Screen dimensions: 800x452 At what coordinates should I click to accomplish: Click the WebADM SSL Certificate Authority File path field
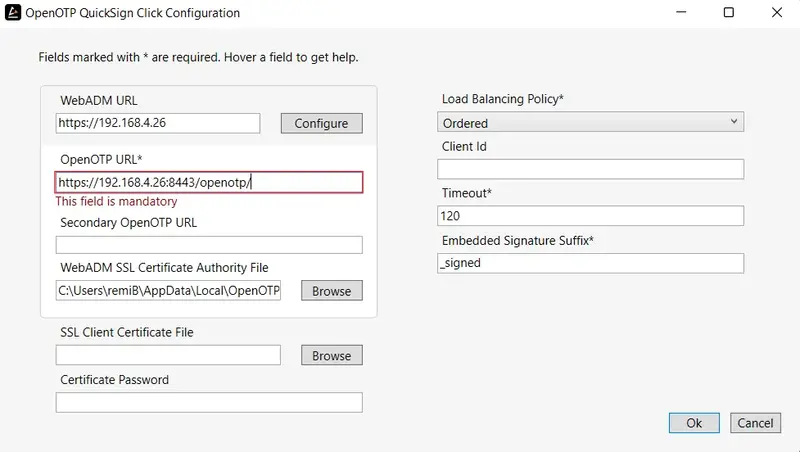168,290
